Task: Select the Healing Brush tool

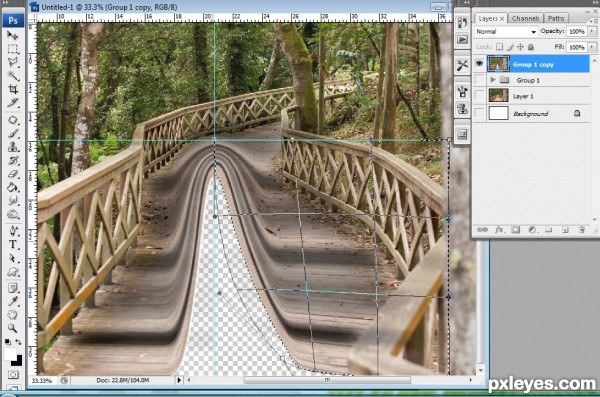Action: pyautogui.click(x=13, y=120)
